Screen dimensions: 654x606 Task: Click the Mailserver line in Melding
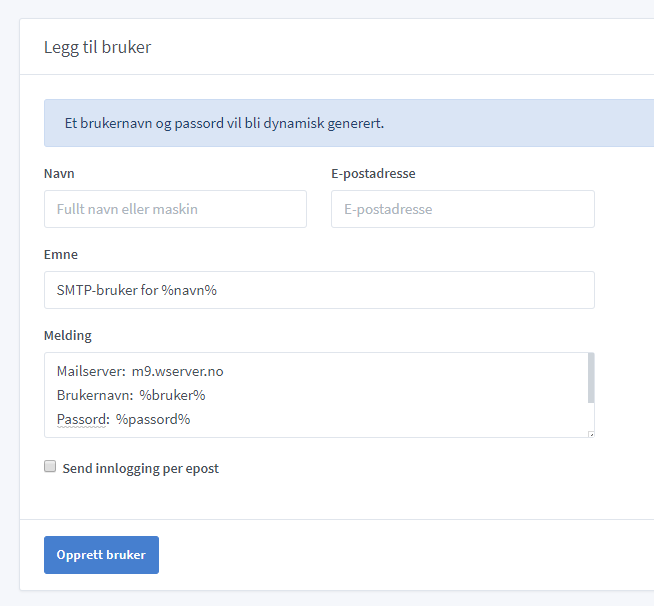[x=140, y=371]
